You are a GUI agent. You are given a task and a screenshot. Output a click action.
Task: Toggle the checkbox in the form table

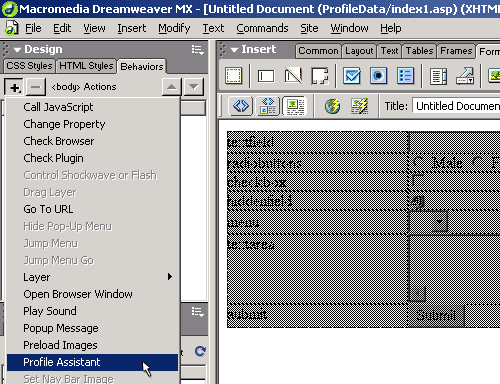[x=417, y=180]
